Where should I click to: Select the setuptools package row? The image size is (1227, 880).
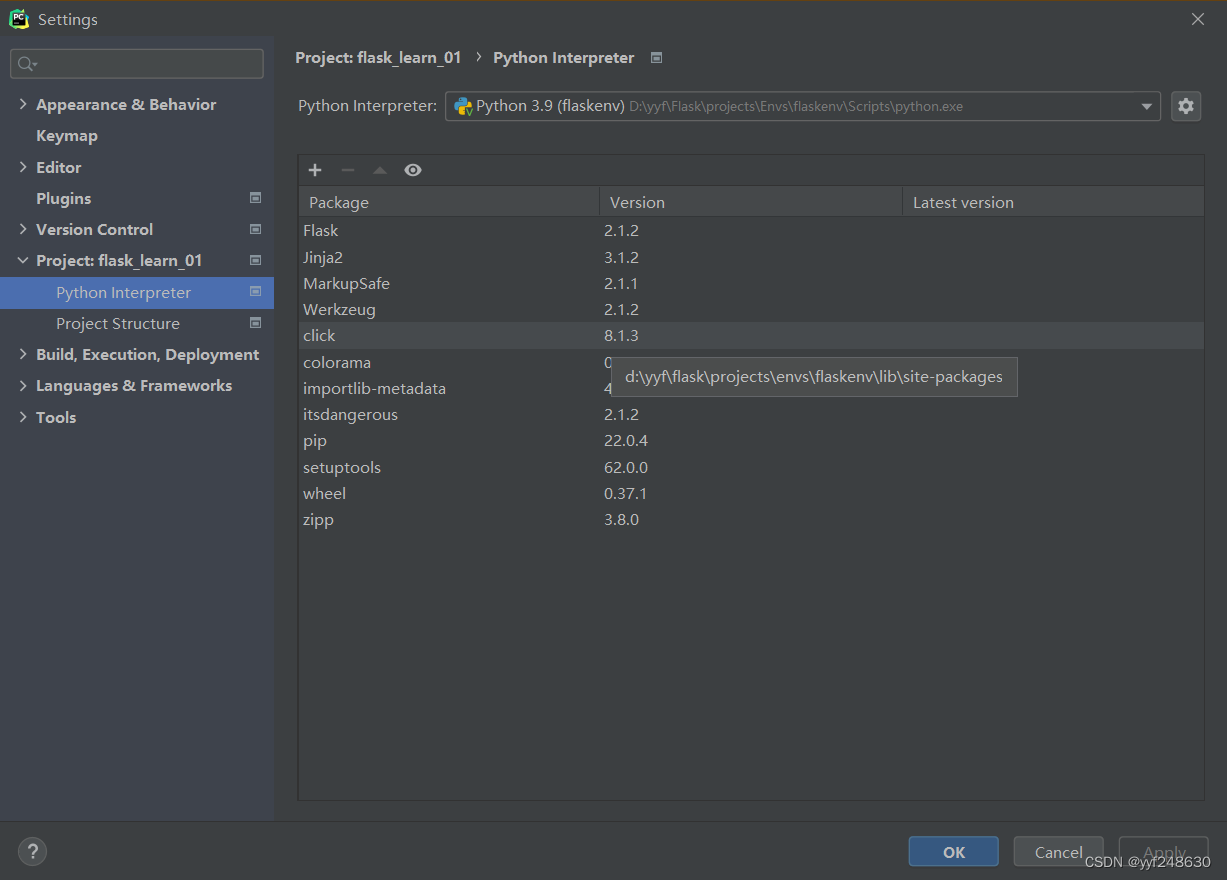point(751,467)
